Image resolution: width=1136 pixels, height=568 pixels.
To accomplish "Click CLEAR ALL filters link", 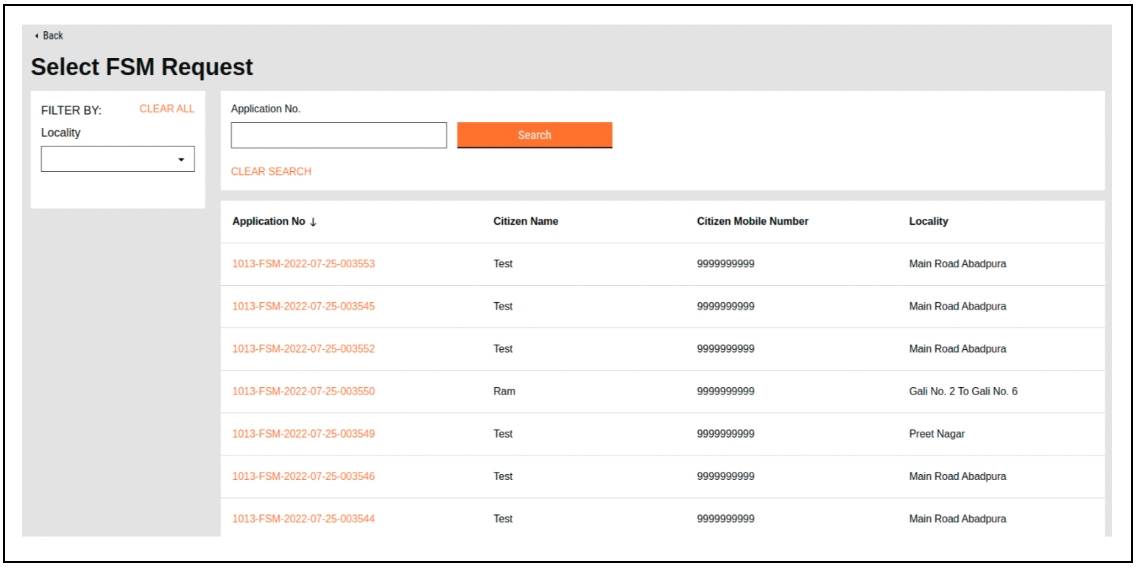I will [x=166, y=109].
